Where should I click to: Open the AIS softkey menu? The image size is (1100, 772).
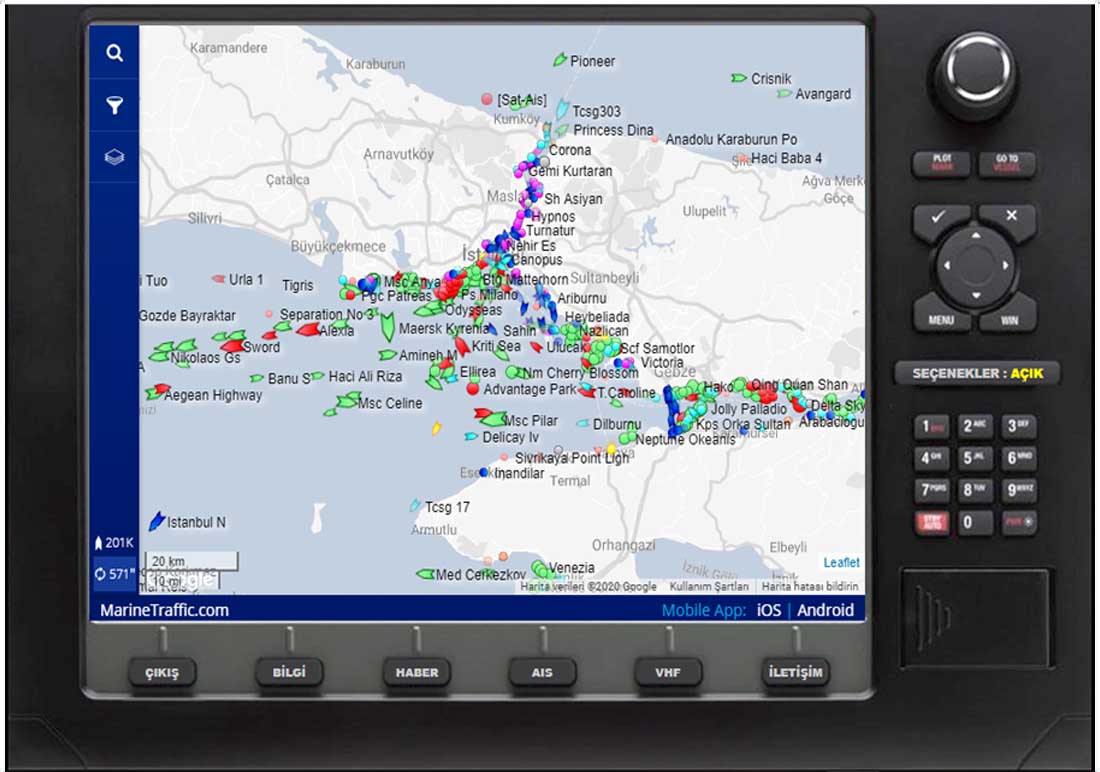(x=542, y=672)
